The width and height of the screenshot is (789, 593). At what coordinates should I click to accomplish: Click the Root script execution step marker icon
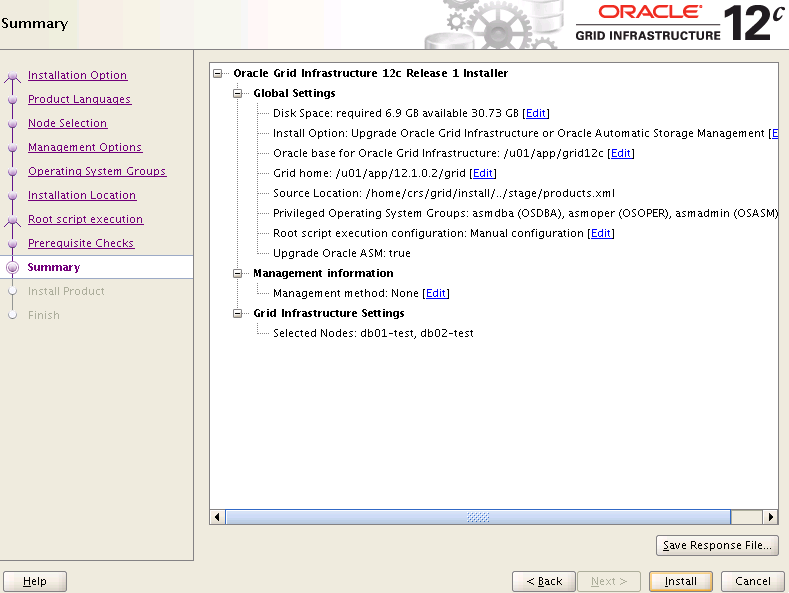click(13, 220)
